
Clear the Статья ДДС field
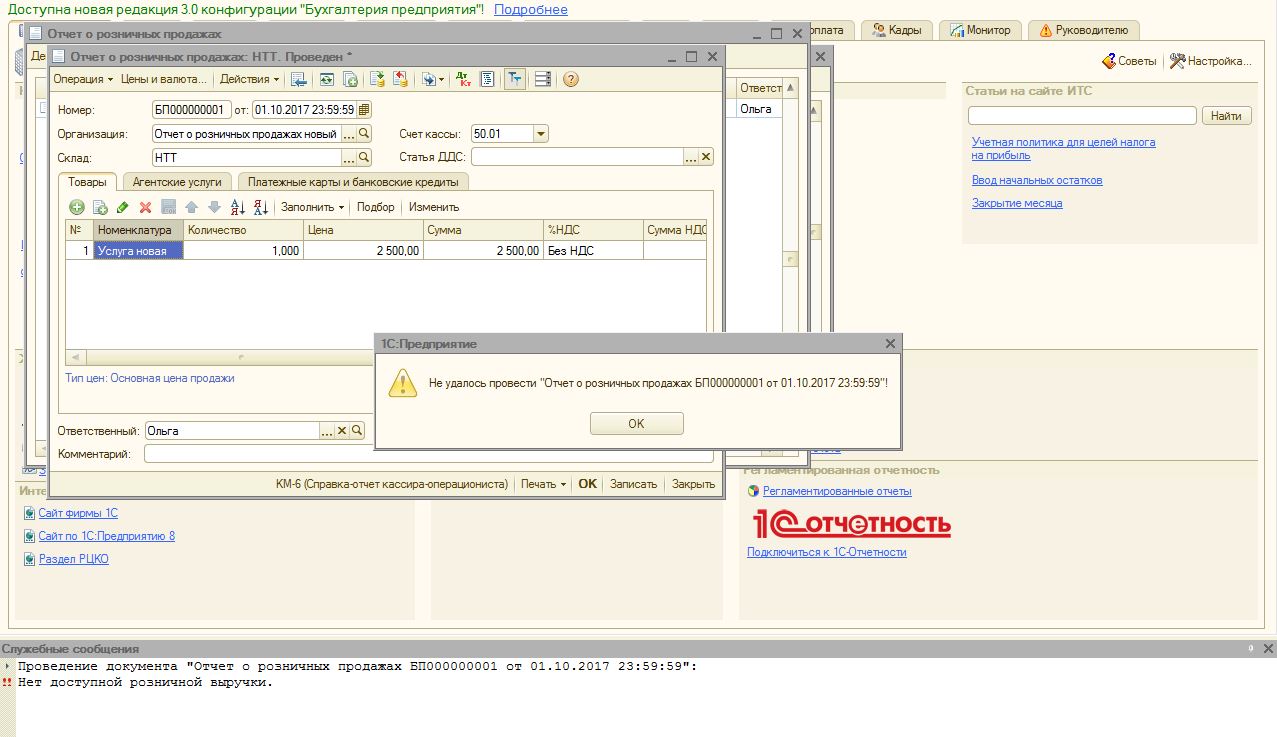(706, 157)
